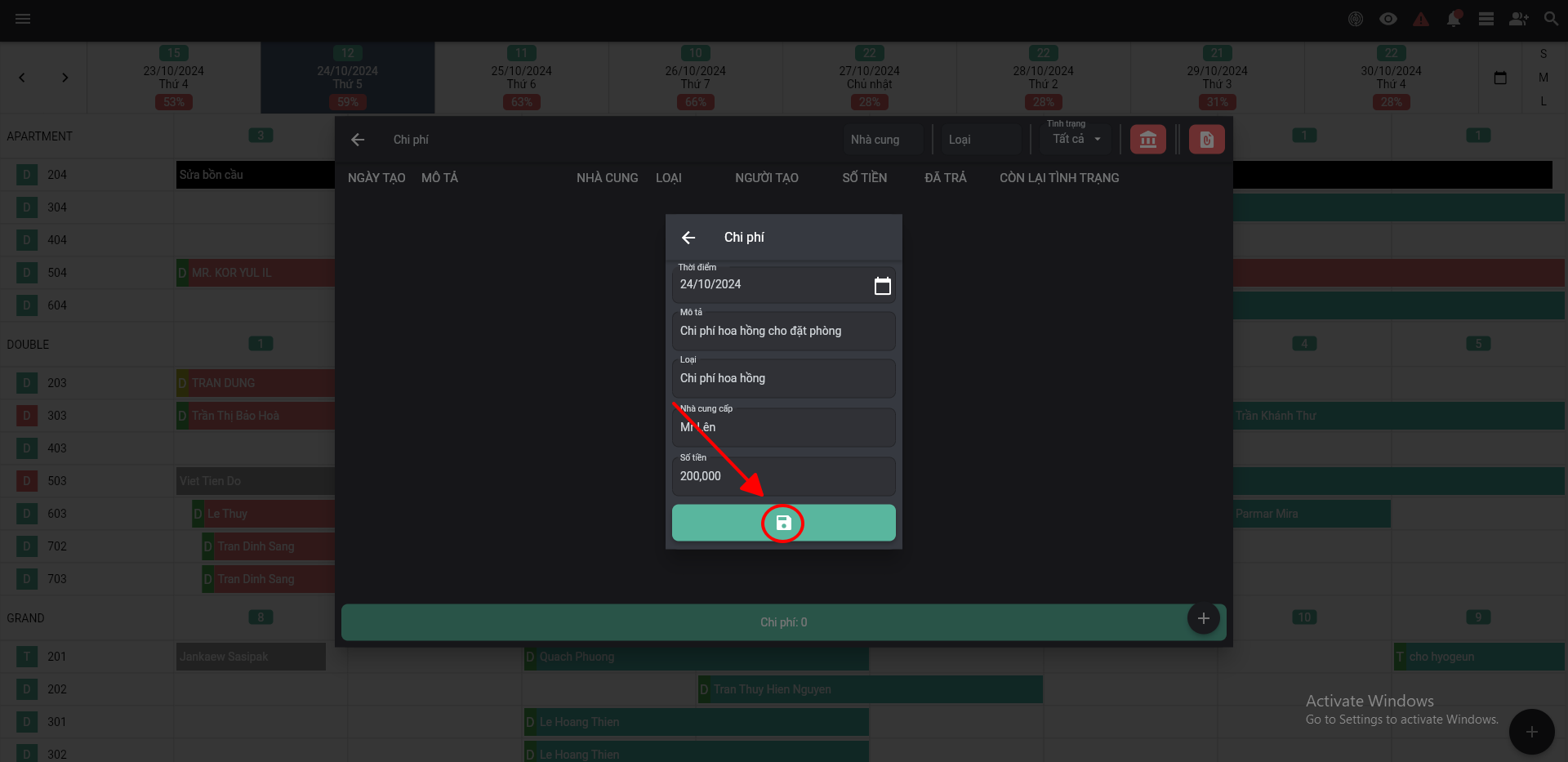
Task: Go back from the Chi phí form dialog
Action: pos(688,238)
